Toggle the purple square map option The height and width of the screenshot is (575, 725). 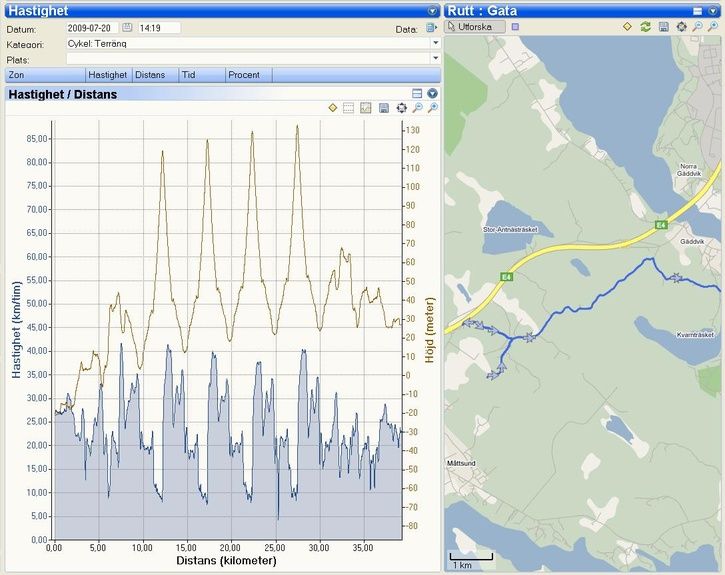515,27
